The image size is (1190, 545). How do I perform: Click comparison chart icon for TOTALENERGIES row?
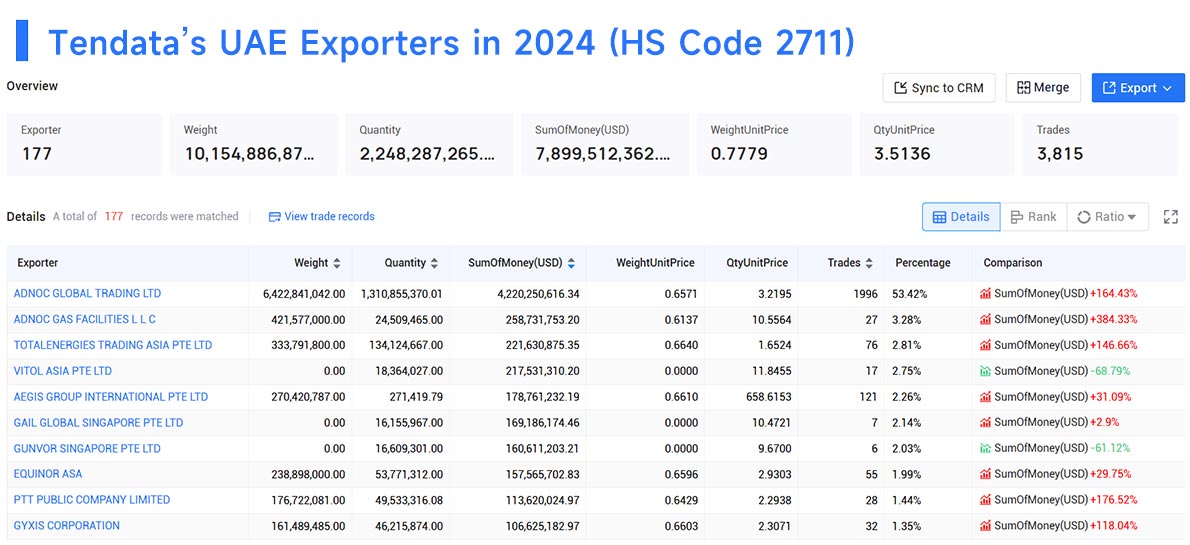(x=985, y=345)
